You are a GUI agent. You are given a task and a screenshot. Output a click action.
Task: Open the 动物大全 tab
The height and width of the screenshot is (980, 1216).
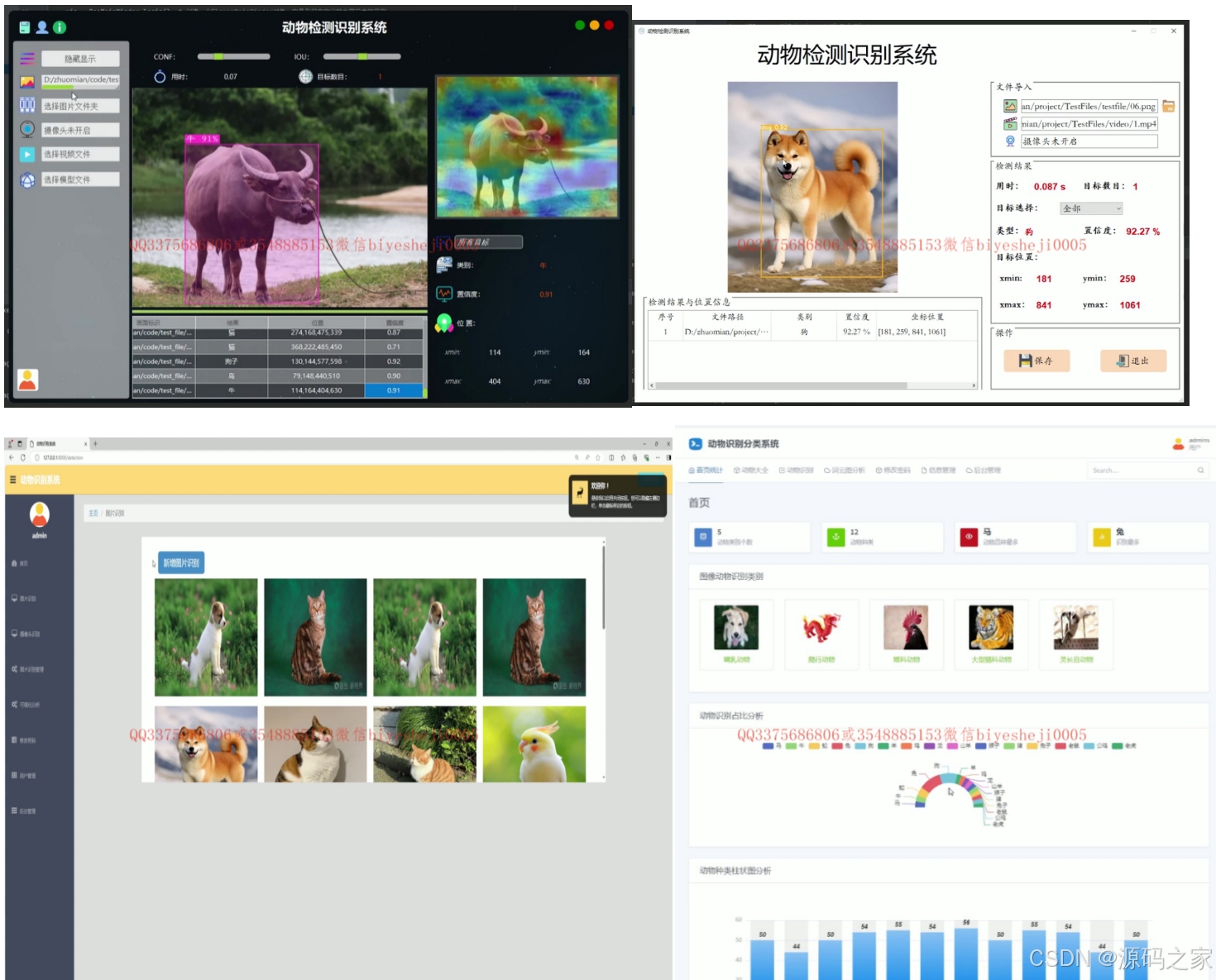(750, 471)
